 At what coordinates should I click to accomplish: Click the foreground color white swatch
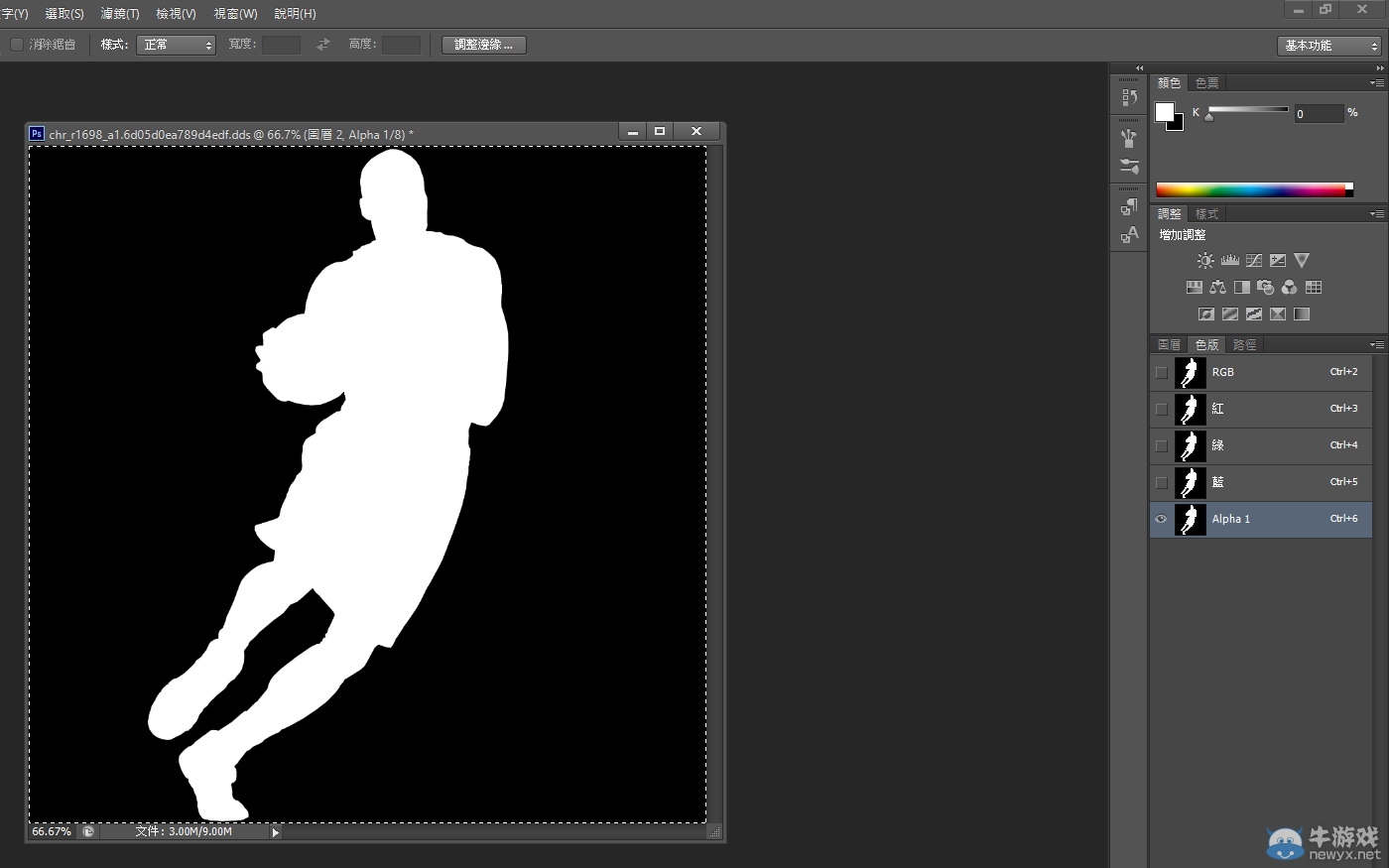coord(1164,112)
